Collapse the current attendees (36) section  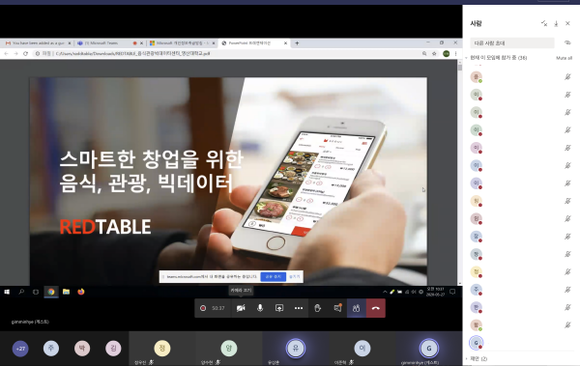tap(496, 58)
